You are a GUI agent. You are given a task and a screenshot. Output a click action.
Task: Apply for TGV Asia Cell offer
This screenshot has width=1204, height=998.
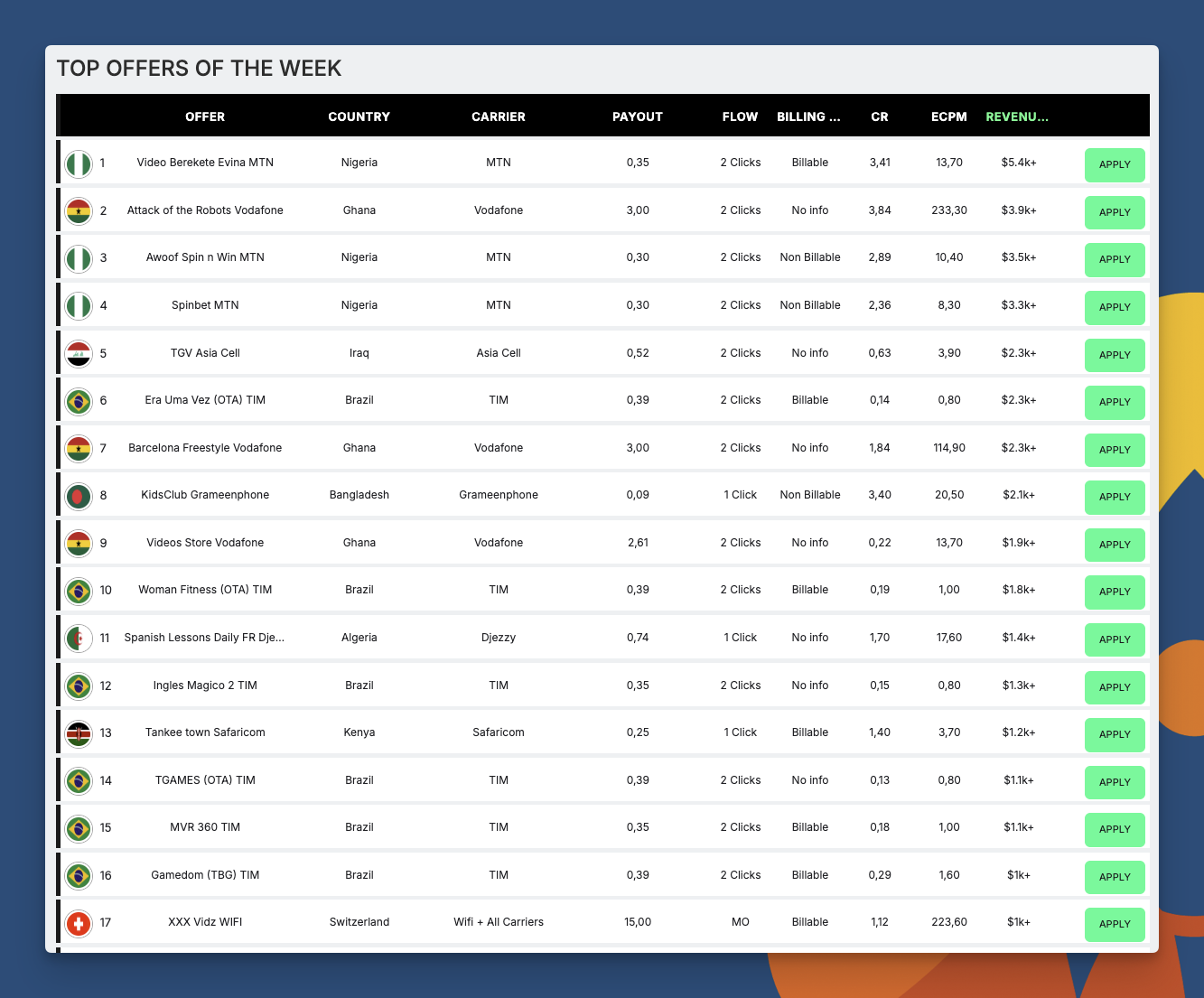(1115, 355)
